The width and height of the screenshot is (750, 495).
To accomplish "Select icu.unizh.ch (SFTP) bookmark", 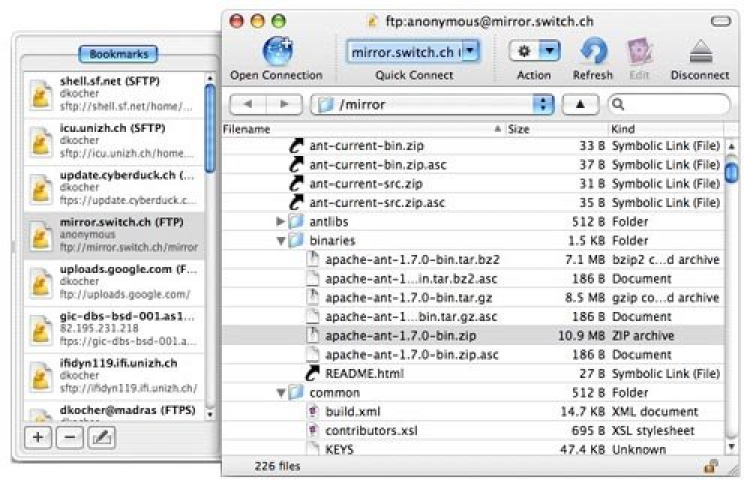I will 114,141.
